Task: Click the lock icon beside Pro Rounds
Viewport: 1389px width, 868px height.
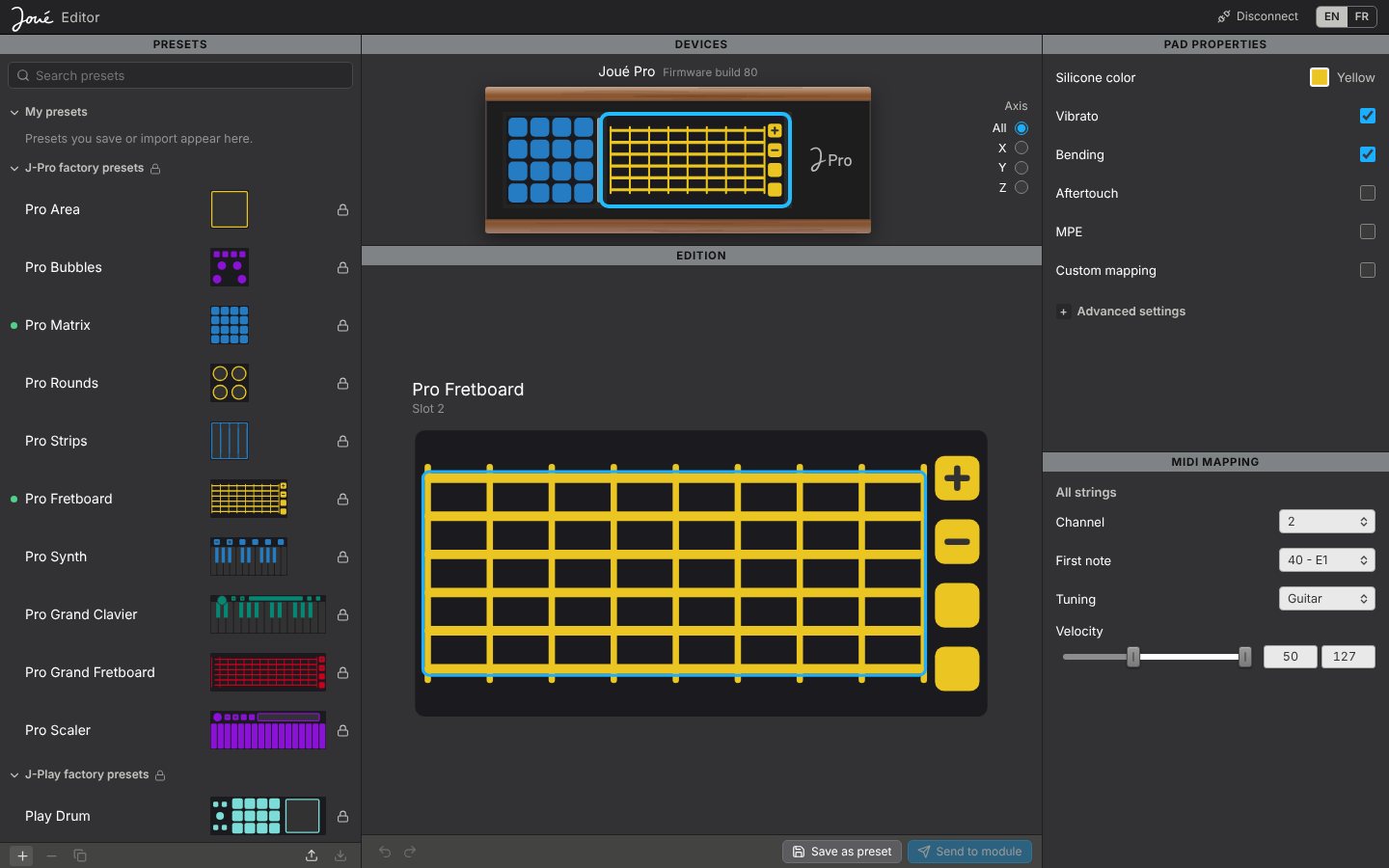Action: (342, 383)
